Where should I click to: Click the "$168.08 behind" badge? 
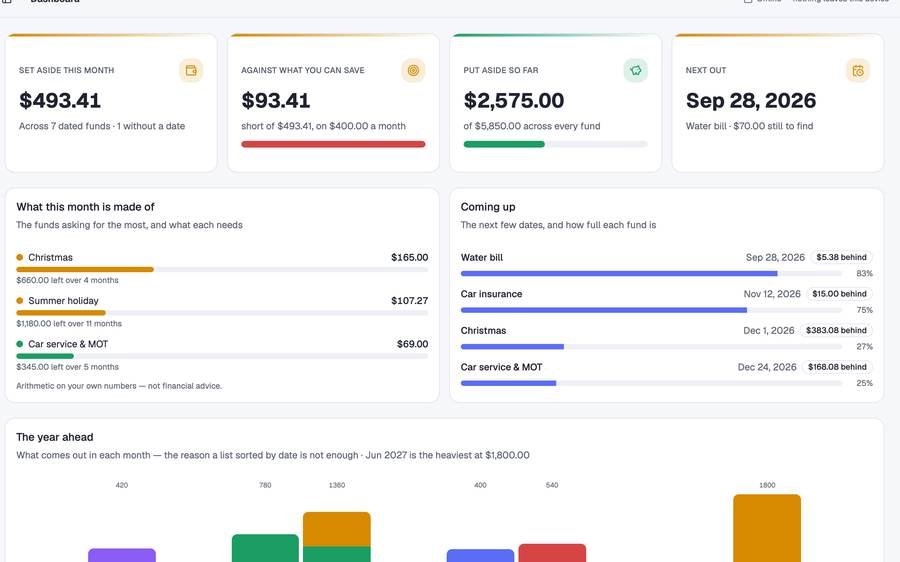[837, 367]
